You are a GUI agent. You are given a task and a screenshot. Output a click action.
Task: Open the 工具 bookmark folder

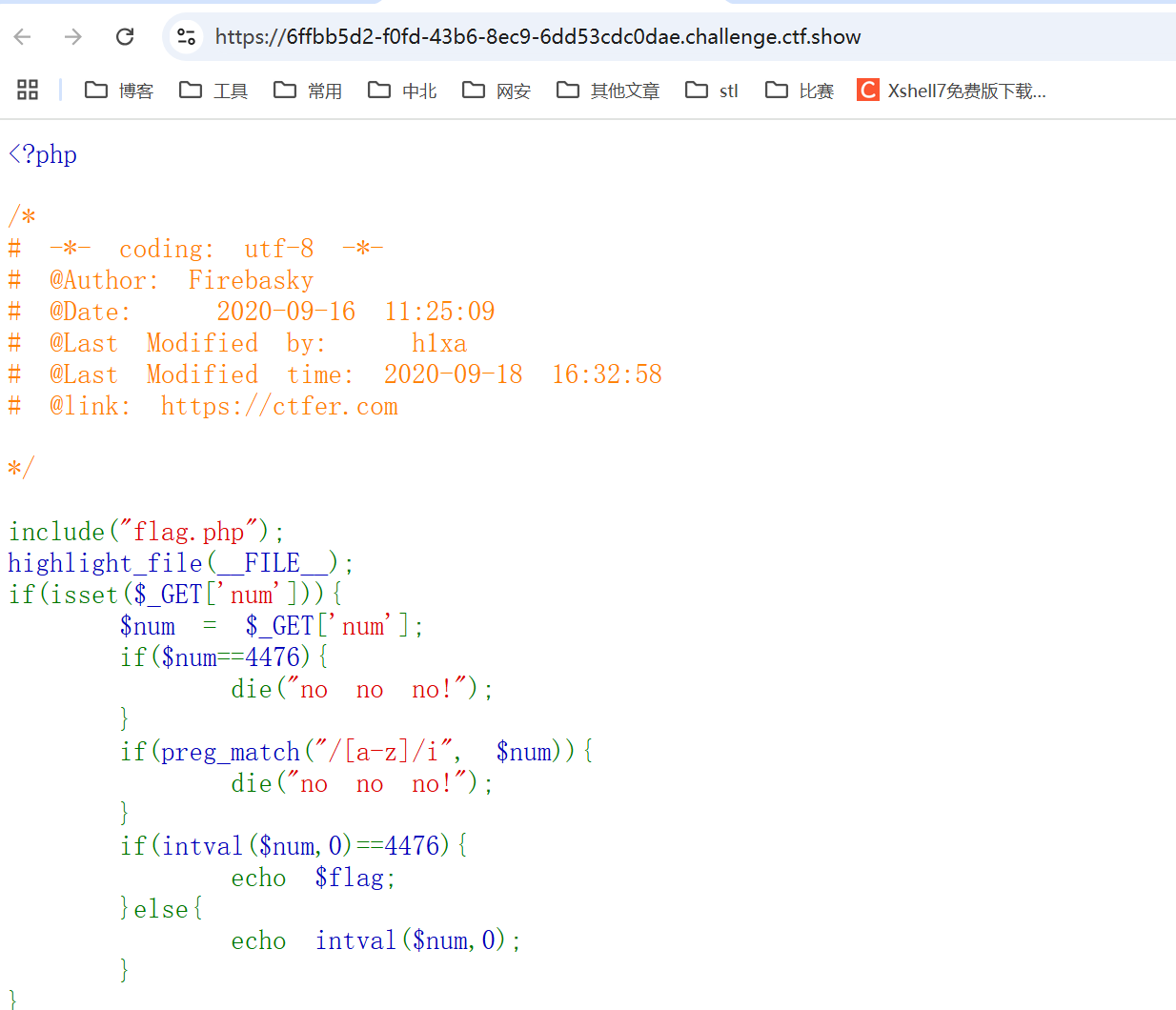[213, 91]
